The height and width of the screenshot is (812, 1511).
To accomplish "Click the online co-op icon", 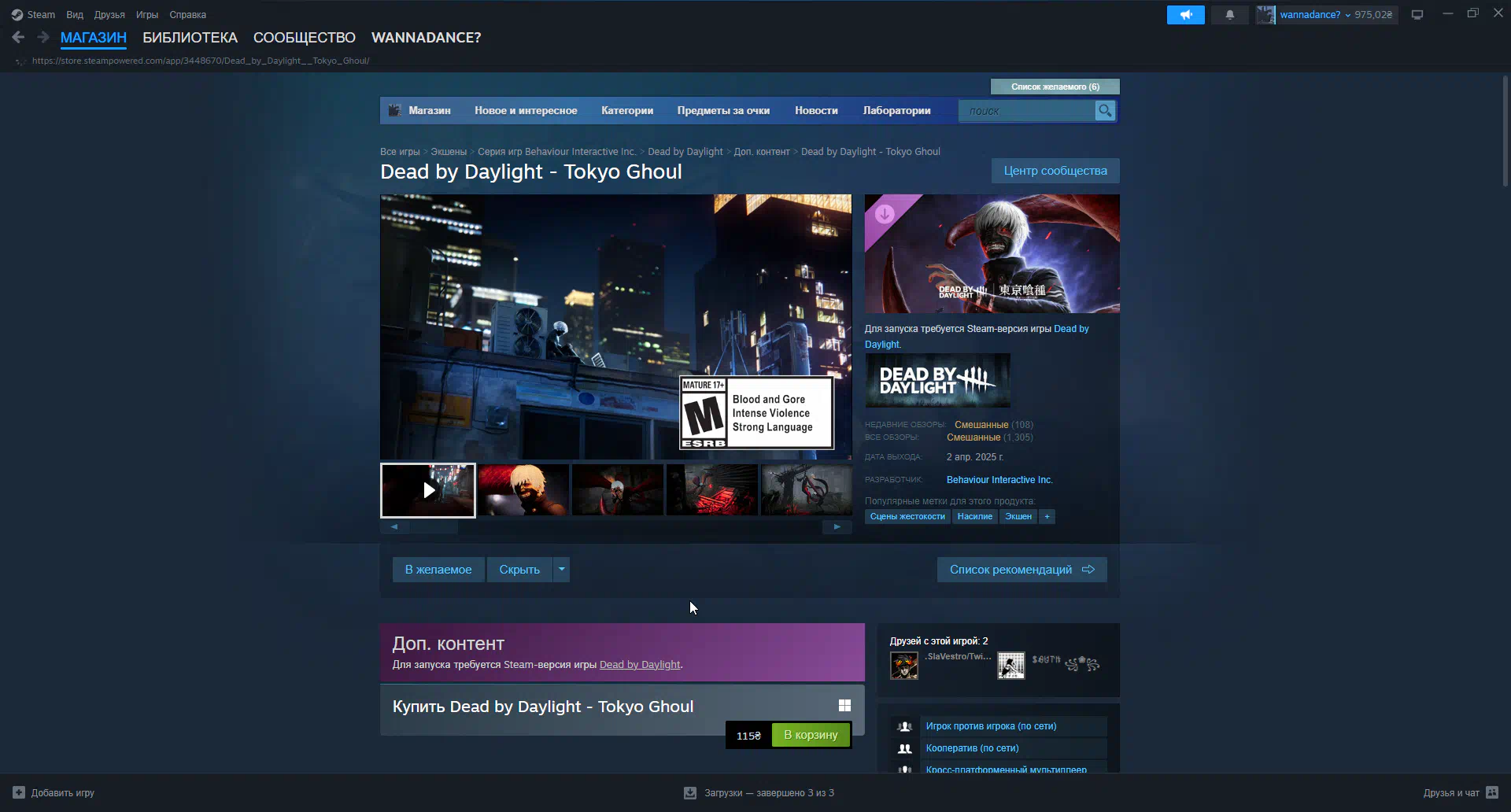I will [905, 748].
